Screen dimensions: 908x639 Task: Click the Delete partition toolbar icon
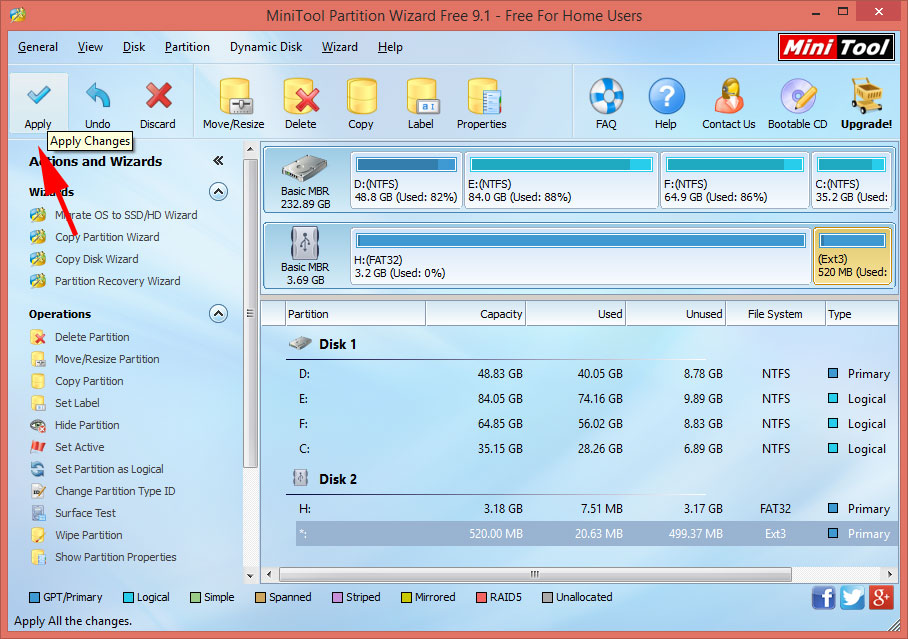301,96
